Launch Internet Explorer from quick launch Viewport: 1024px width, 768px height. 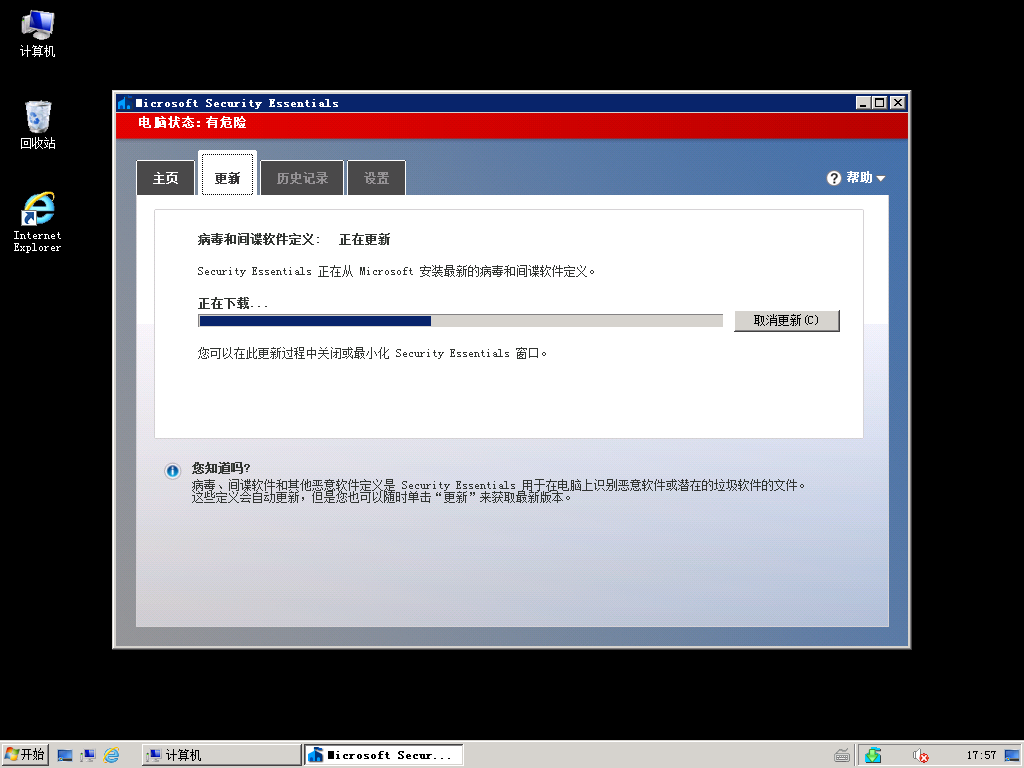(x=112, y=755)
